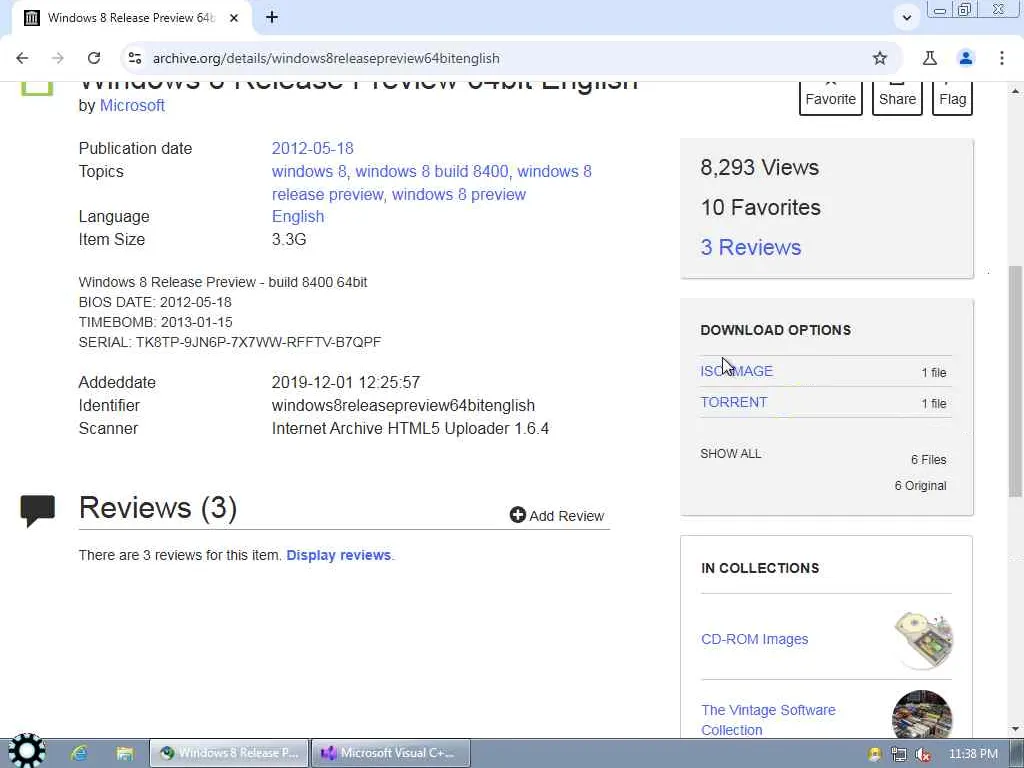Open a new browser tab
1024x768 pixels.
[x=272, y=18]
